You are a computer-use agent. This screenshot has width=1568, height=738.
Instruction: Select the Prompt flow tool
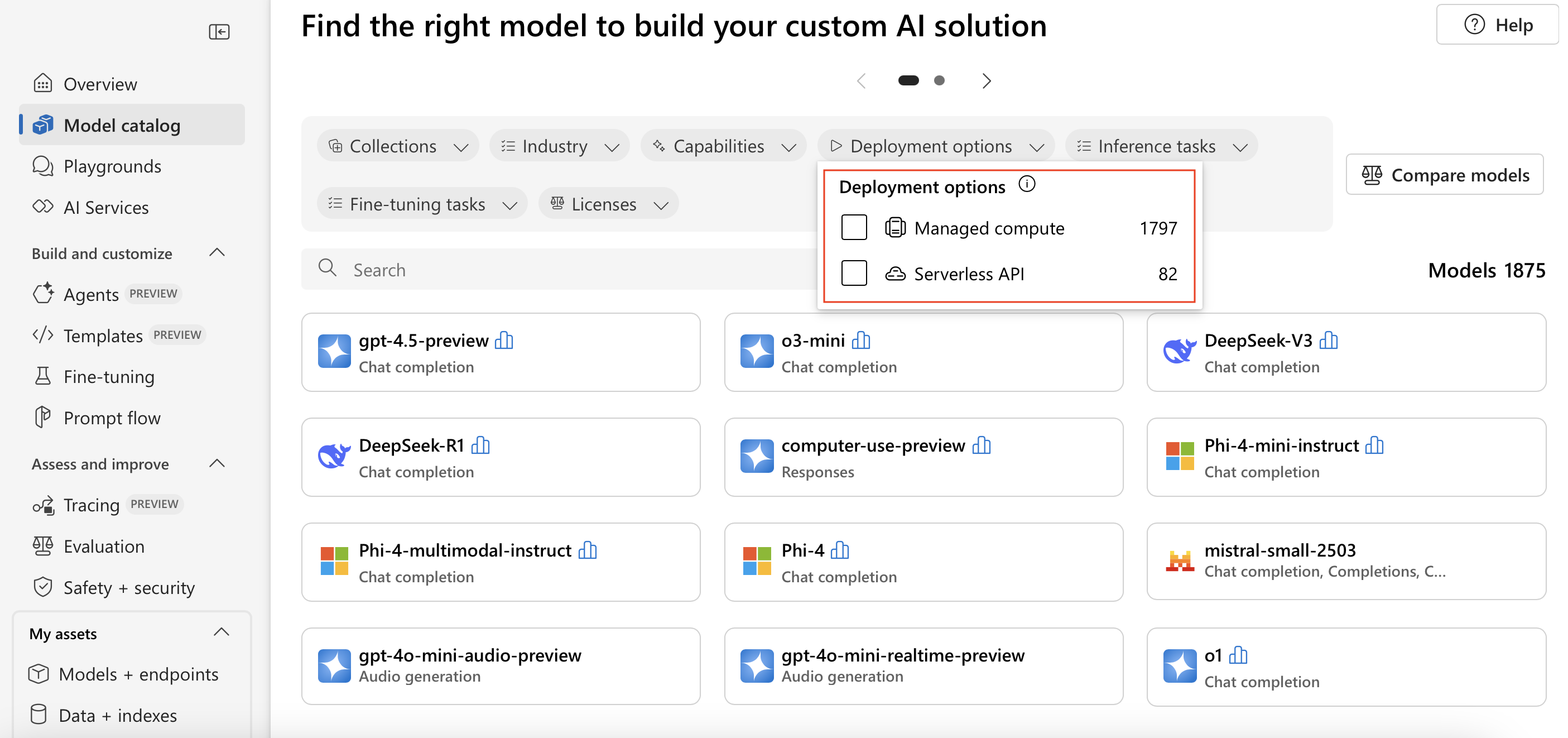(112, 417)
